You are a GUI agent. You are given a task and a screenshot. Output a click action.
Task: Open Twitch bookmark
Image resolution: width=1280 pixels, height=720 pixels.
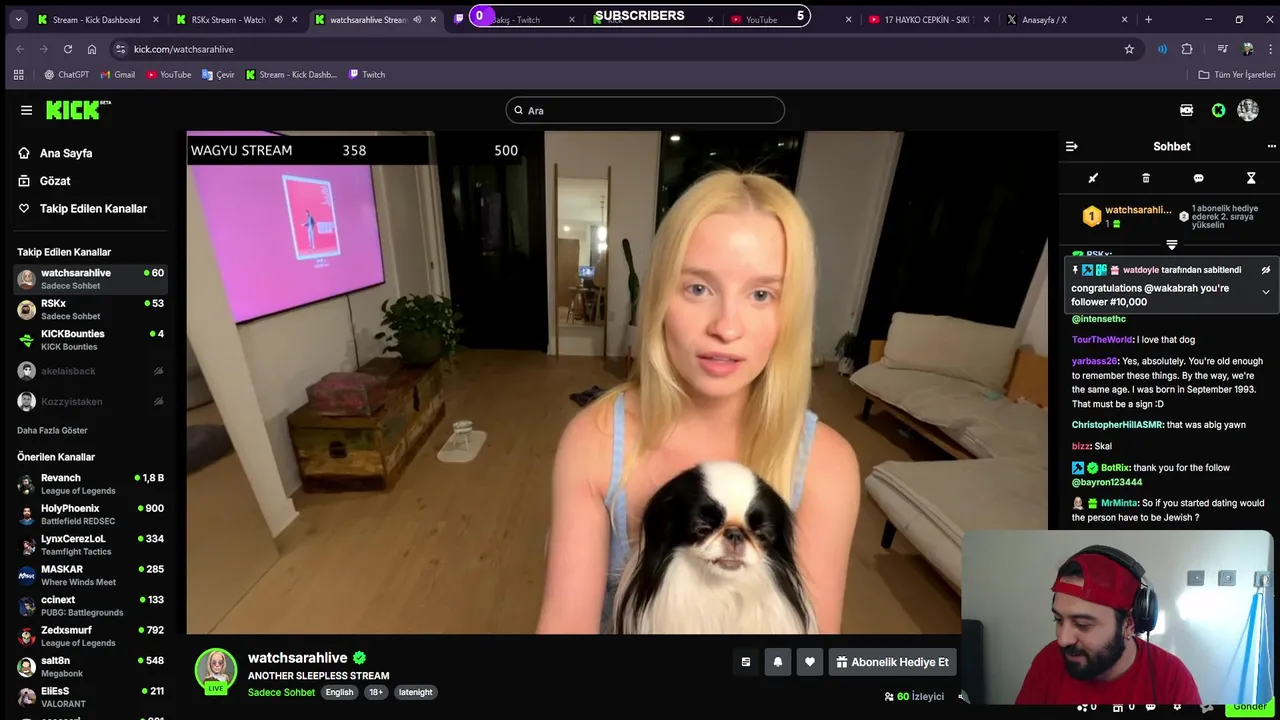pyautogui.click(x=367, y=74)
